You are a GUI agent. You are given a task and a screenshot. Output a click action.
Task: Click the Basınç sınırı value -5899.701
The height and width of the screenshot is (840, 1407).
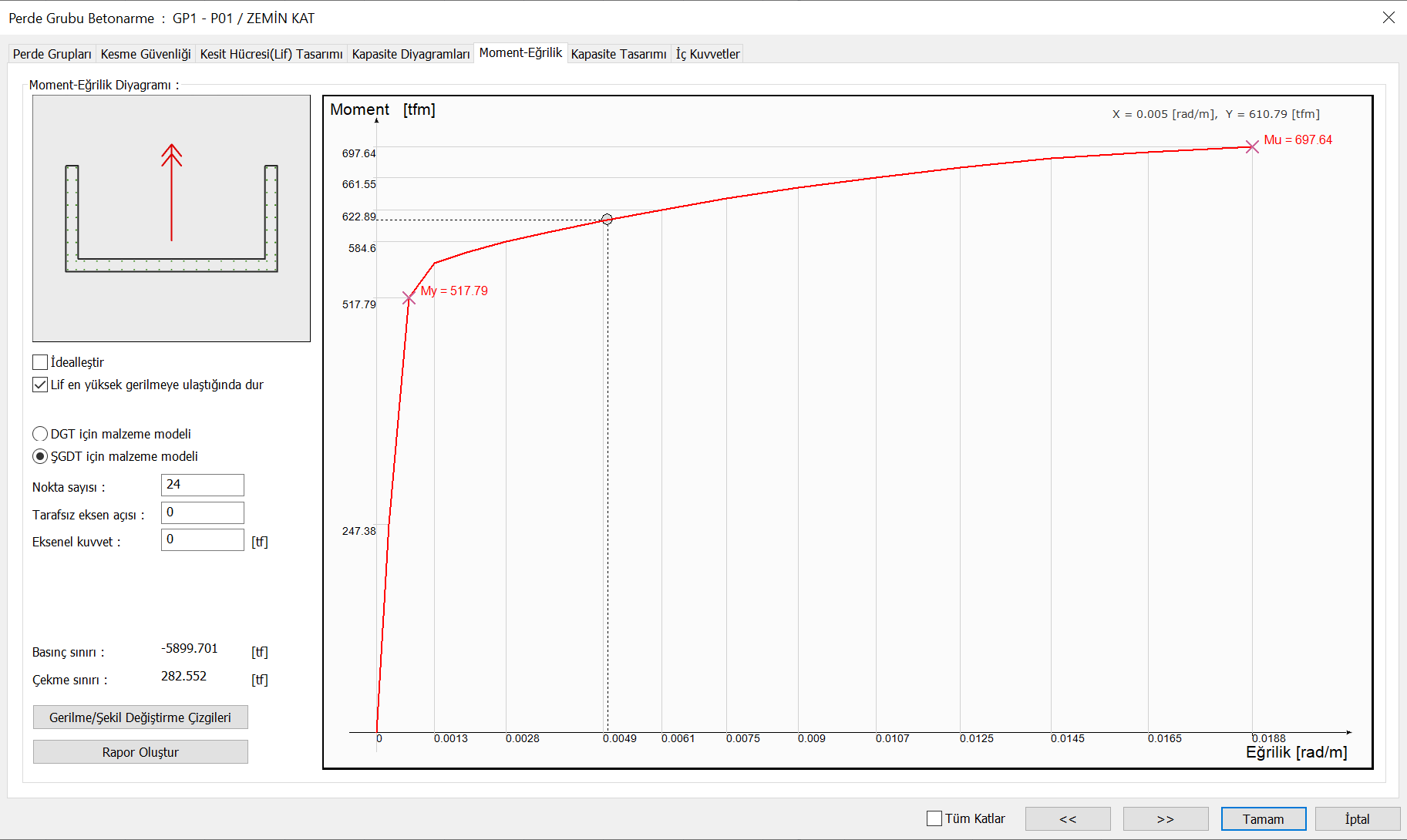(190, 649)
